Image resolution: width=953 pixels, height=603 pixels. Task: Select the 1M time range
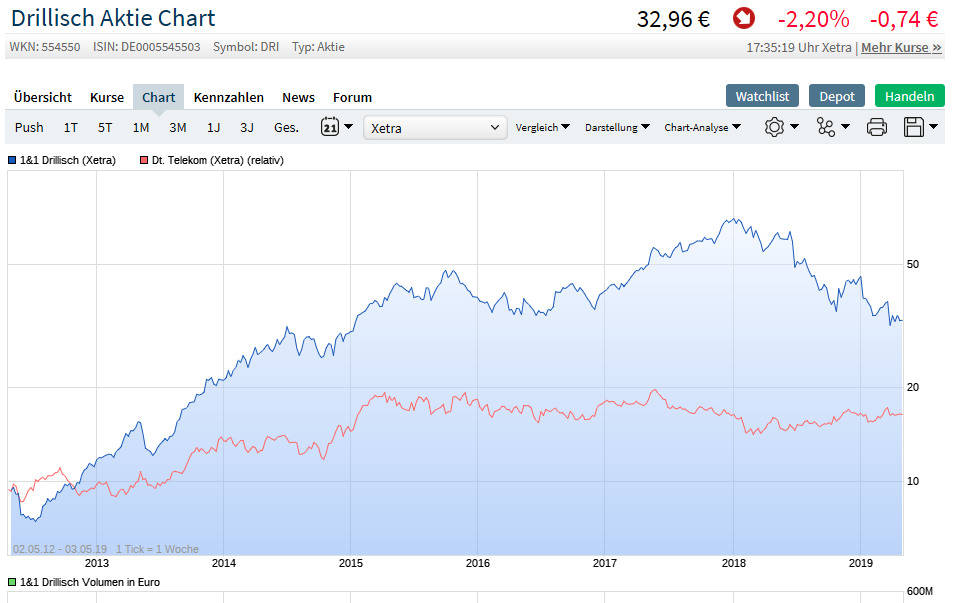coord(141,127)
